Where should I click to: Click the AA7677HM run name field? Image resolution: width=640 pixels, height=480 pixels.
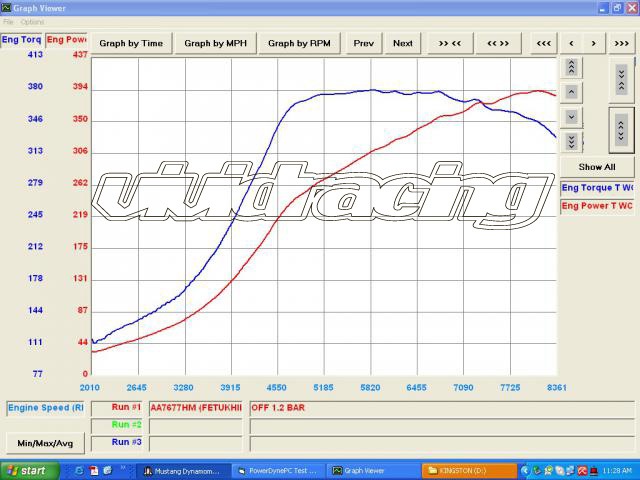(196, 408)
